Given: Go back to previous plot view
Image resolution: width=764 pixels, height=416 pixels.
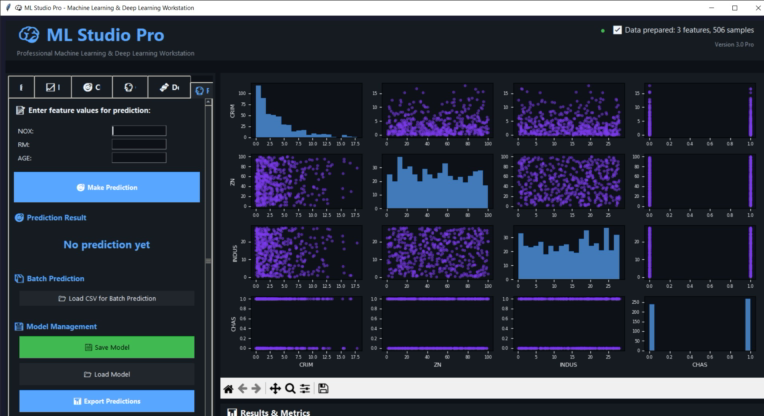Looking at the screenshot, I should coord(242,388).
